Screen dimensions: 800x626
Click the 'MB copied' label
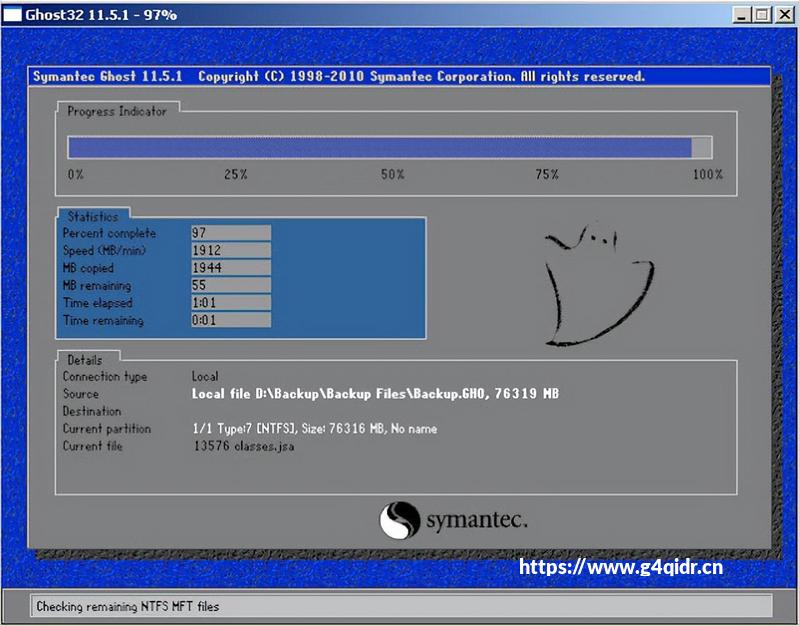(88, 268)
